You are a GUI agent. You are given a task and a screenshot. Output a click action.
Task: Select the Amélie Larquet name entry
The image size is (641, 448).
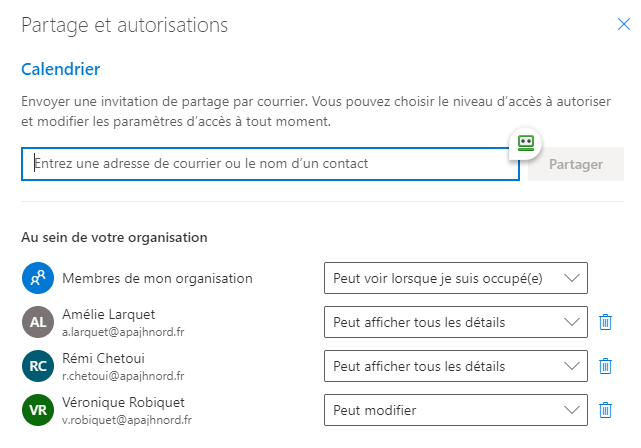click(109, 314)
